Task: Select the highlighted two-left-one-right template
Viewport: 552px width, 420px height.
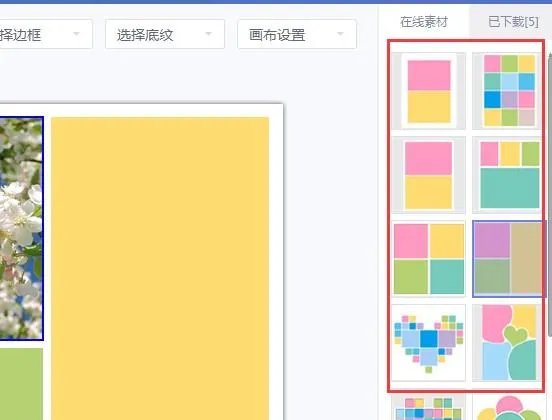Action: 508,259
